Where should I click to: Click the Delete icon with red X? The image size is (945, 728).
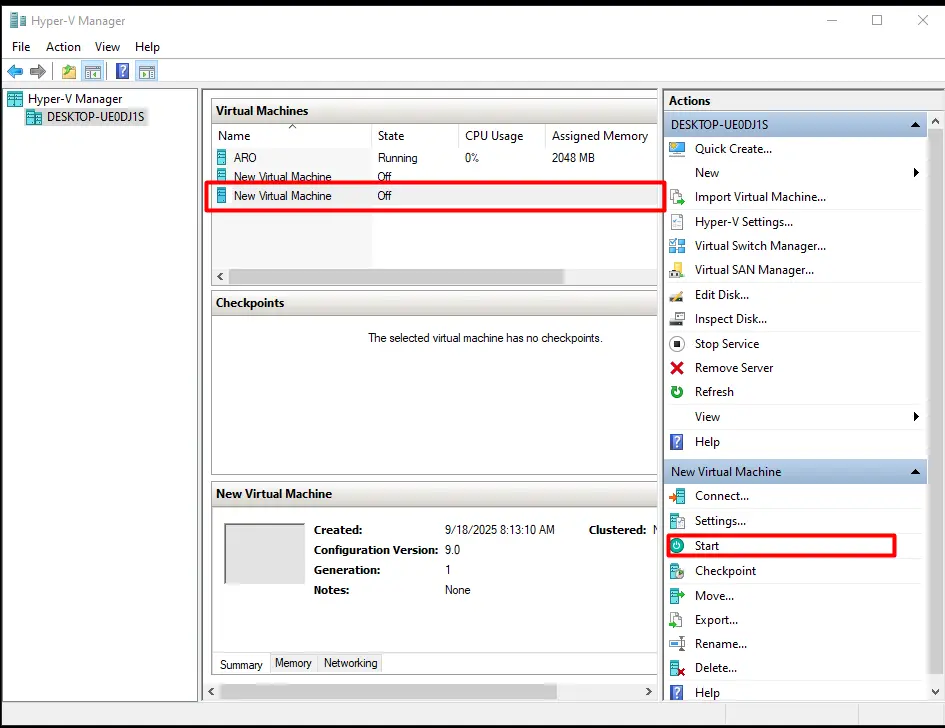pos(677,668)
